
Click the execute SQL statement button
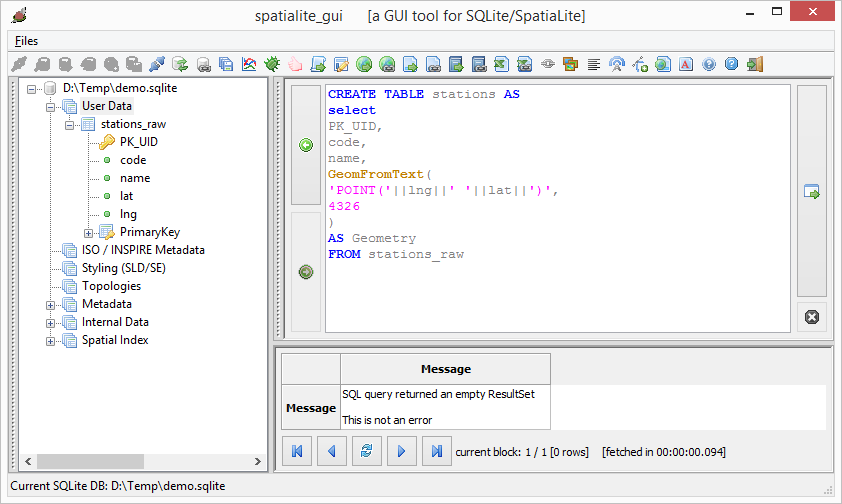point(811,191)
